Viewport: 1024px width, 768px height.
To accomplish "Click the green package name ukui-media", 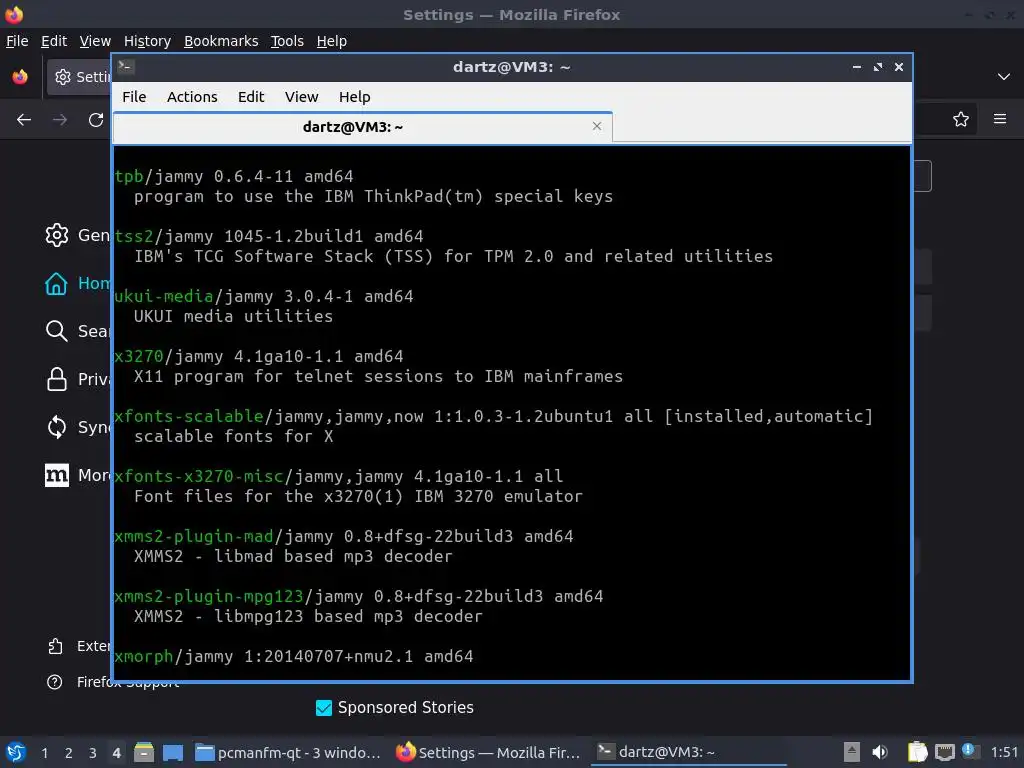I will coord(164,296).
